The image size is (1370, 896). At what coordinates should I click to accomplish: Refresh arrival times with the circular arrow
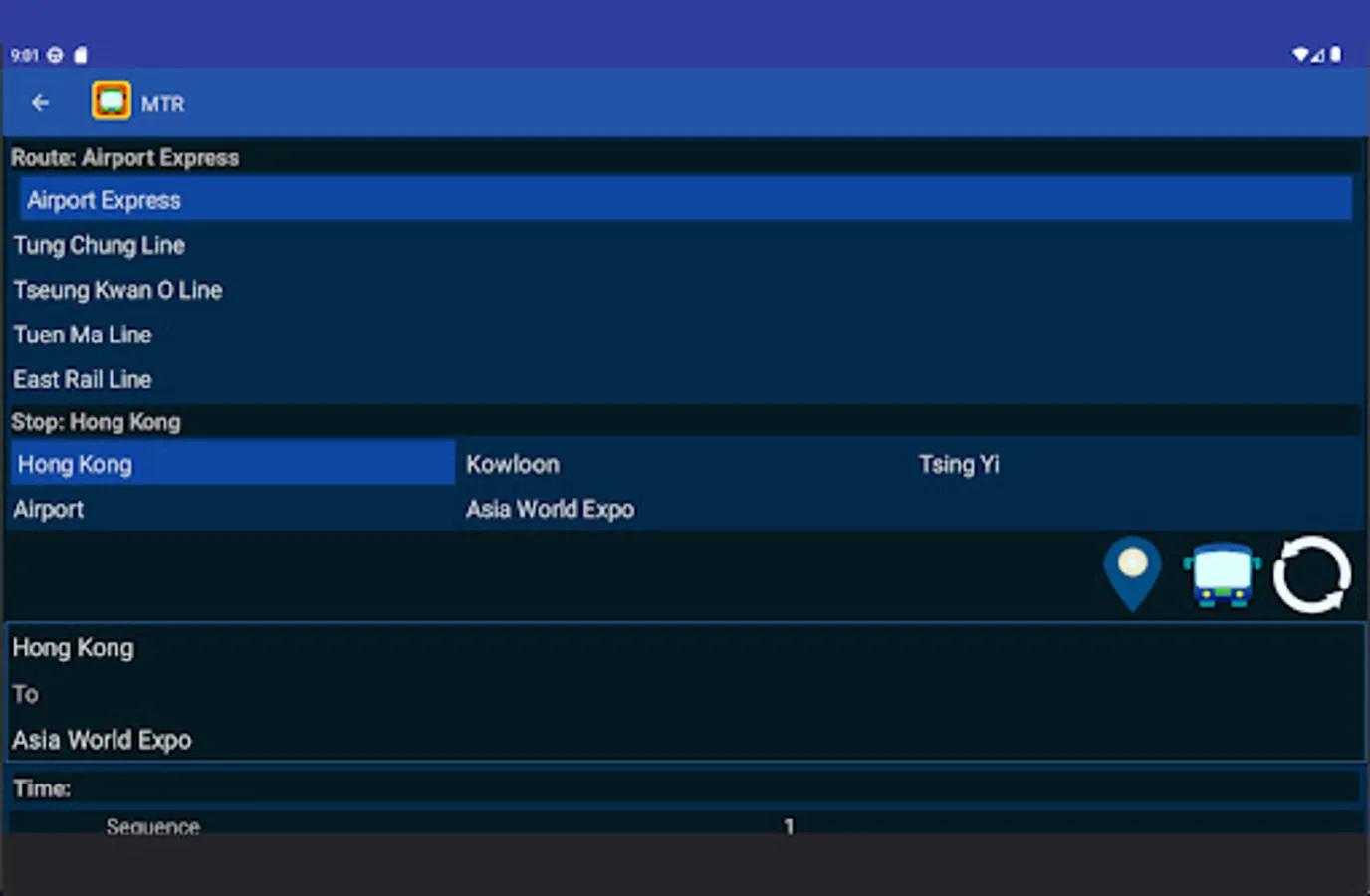click(1311, 574)
